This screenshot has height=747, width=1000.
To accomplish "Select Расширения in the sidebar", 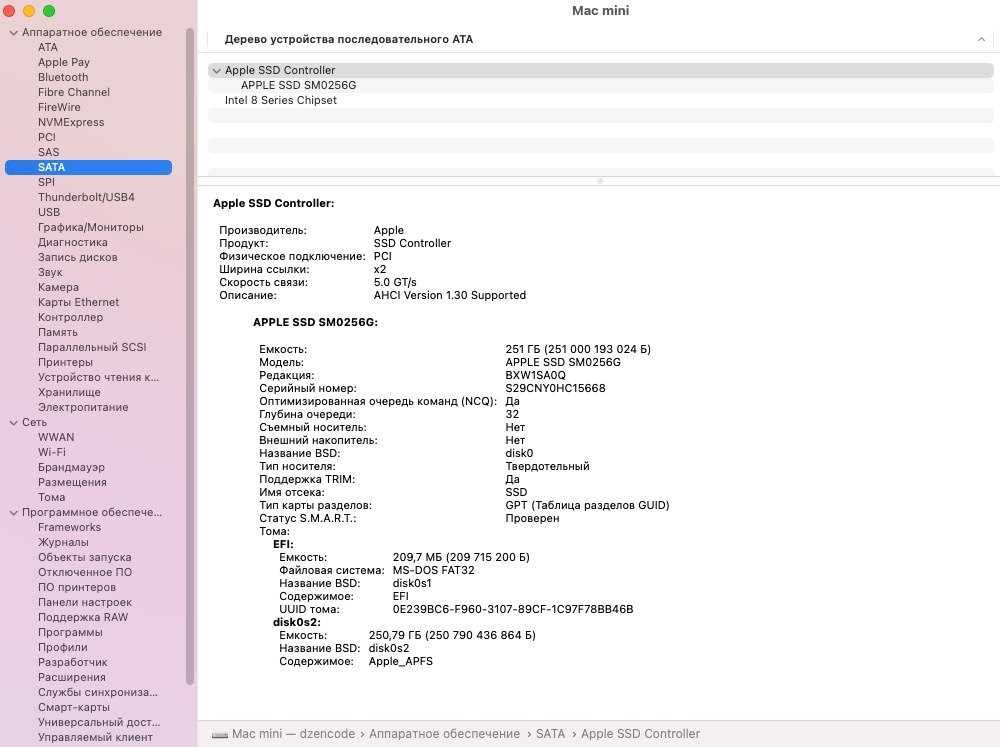I will (x=72, y=677).
